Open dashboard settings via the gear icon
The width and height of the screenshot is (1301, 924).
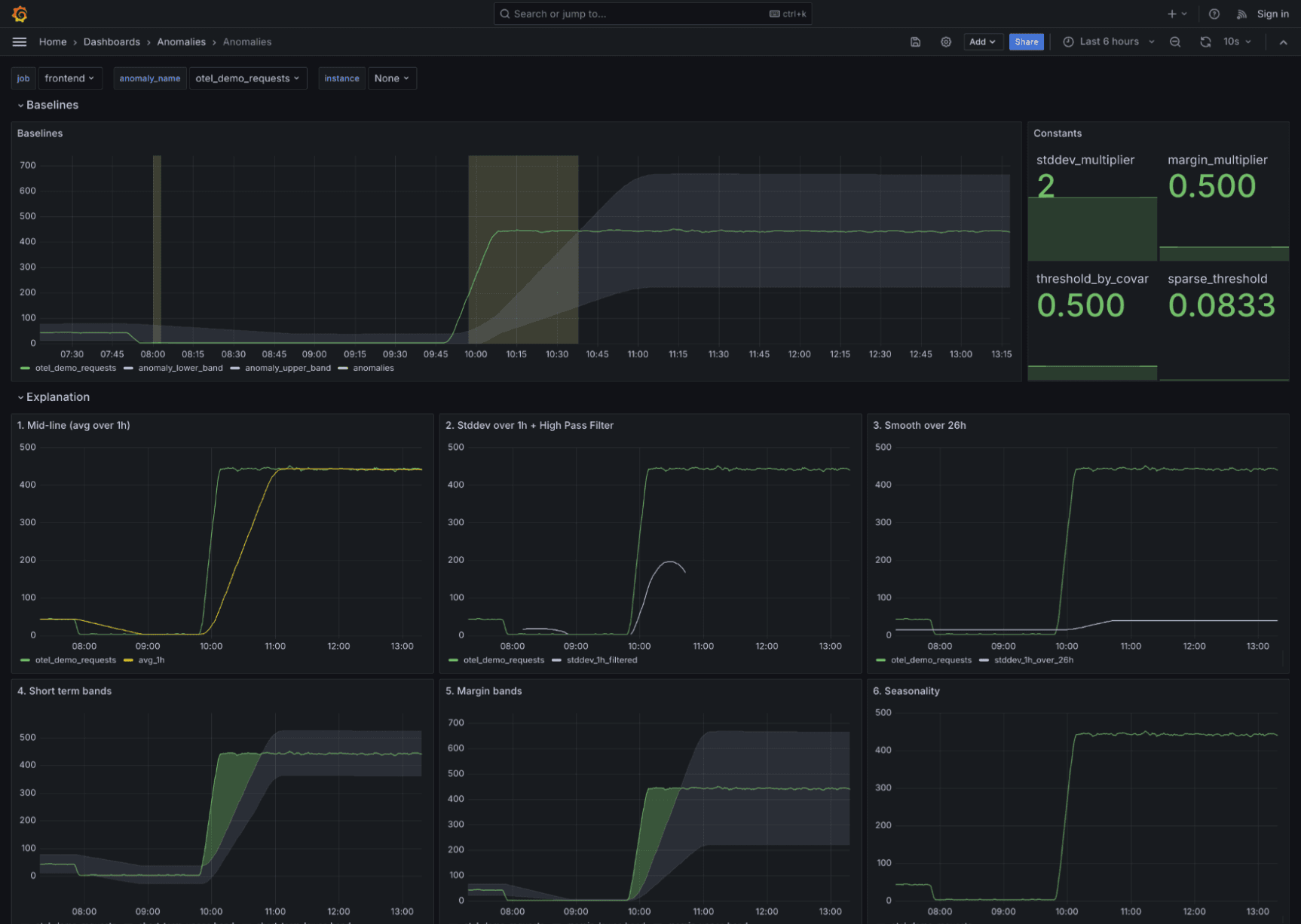(946, 41)
